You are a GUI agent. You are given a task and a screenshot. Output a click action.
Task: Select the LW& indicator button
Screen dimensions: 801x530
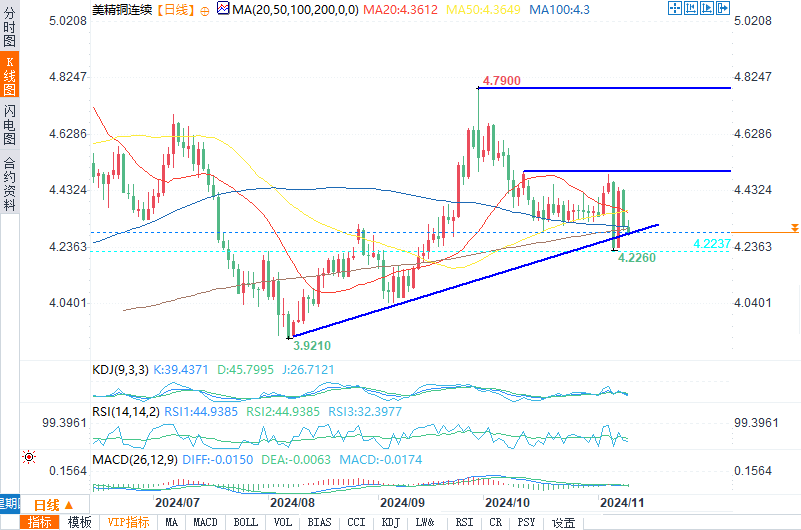click(425, 522)
